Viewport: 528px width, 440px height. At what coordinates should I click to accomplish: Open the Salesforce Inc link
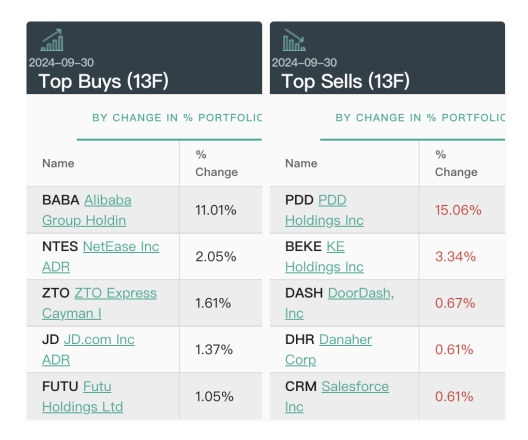point(337,396)
